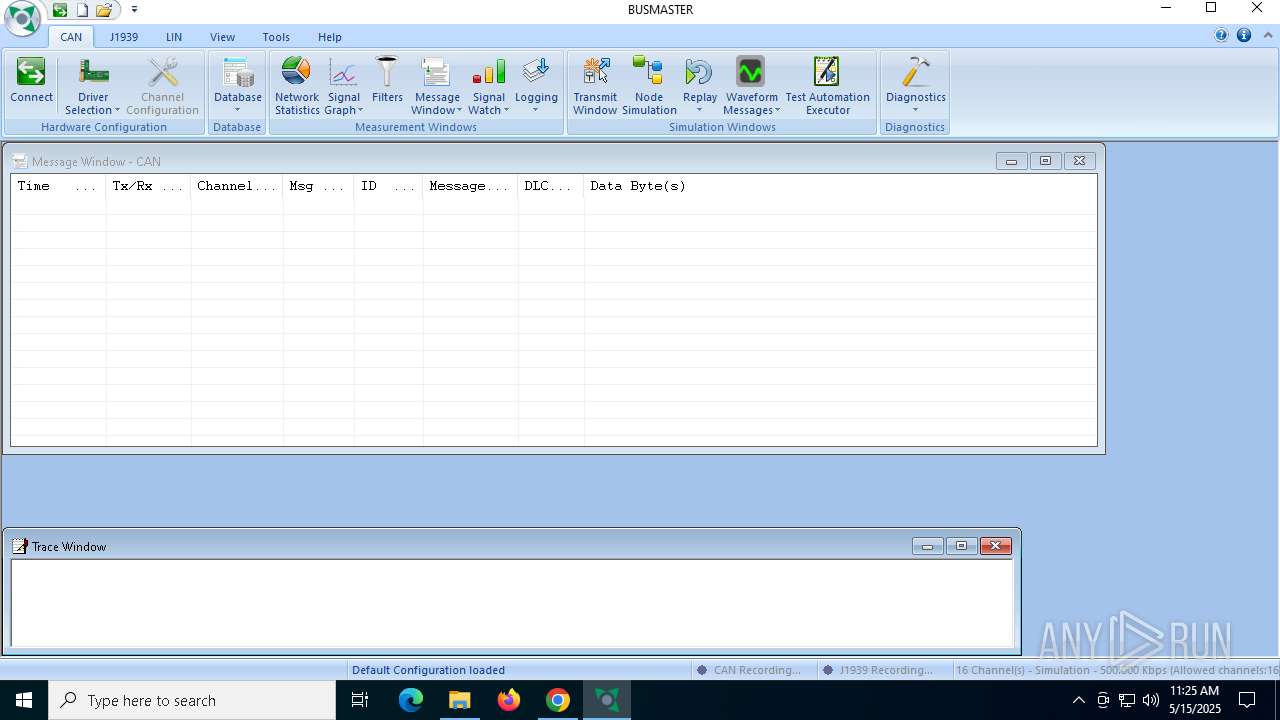Open the Signal Watch icon
Viewport: 1280px width, 720px height.
point(488,72)
